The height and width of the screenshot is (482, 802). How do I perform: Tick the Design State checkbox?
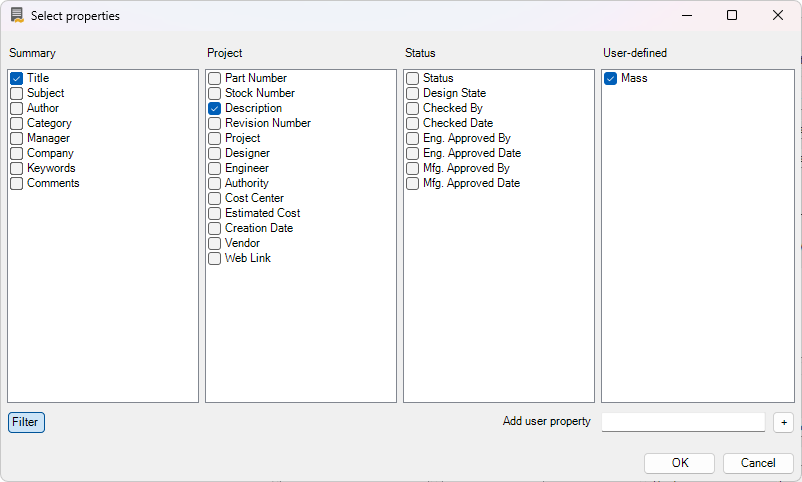point(412,93)
